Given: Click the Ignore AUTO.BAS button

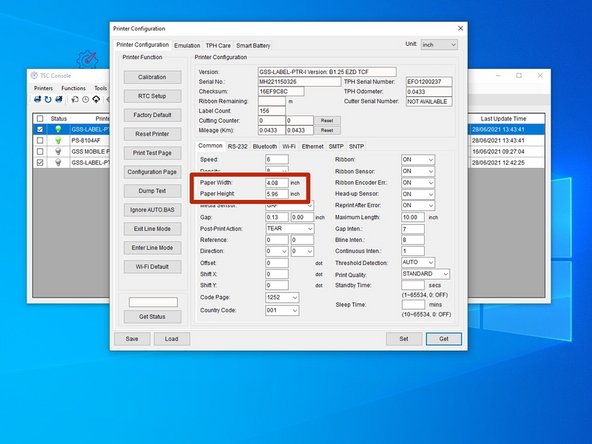Looking at the screenshot, I should (x=152, y=210).
